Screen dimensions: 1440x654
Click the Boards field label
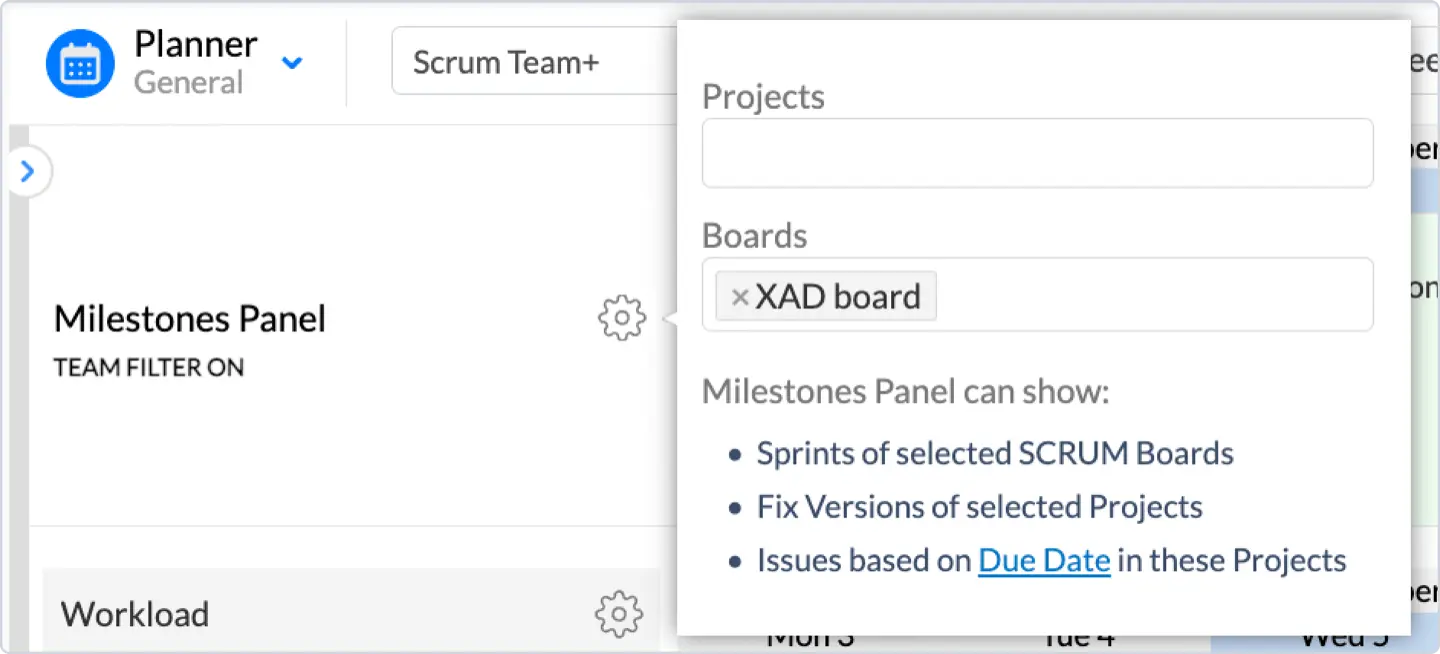click(754, 236)
